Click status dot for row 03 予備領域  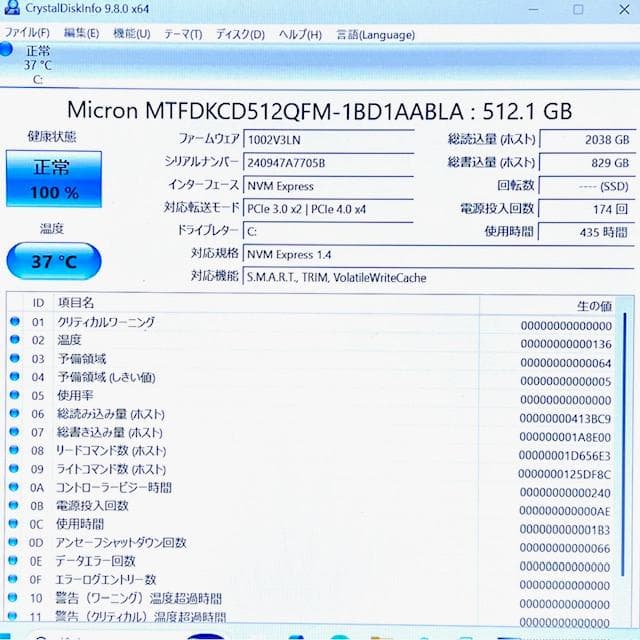15,358
